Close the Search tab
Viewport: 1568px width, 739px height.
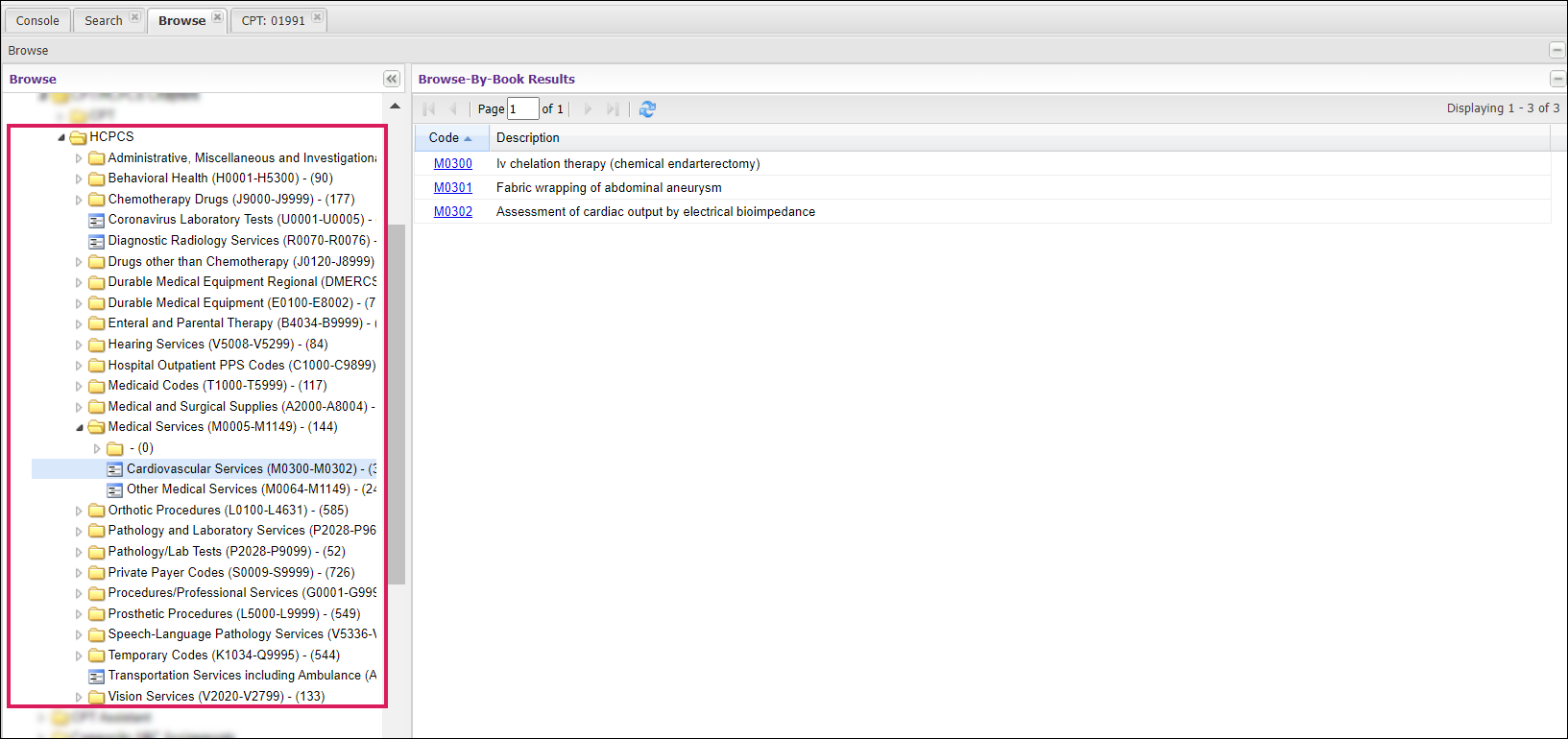click(135, 17)
